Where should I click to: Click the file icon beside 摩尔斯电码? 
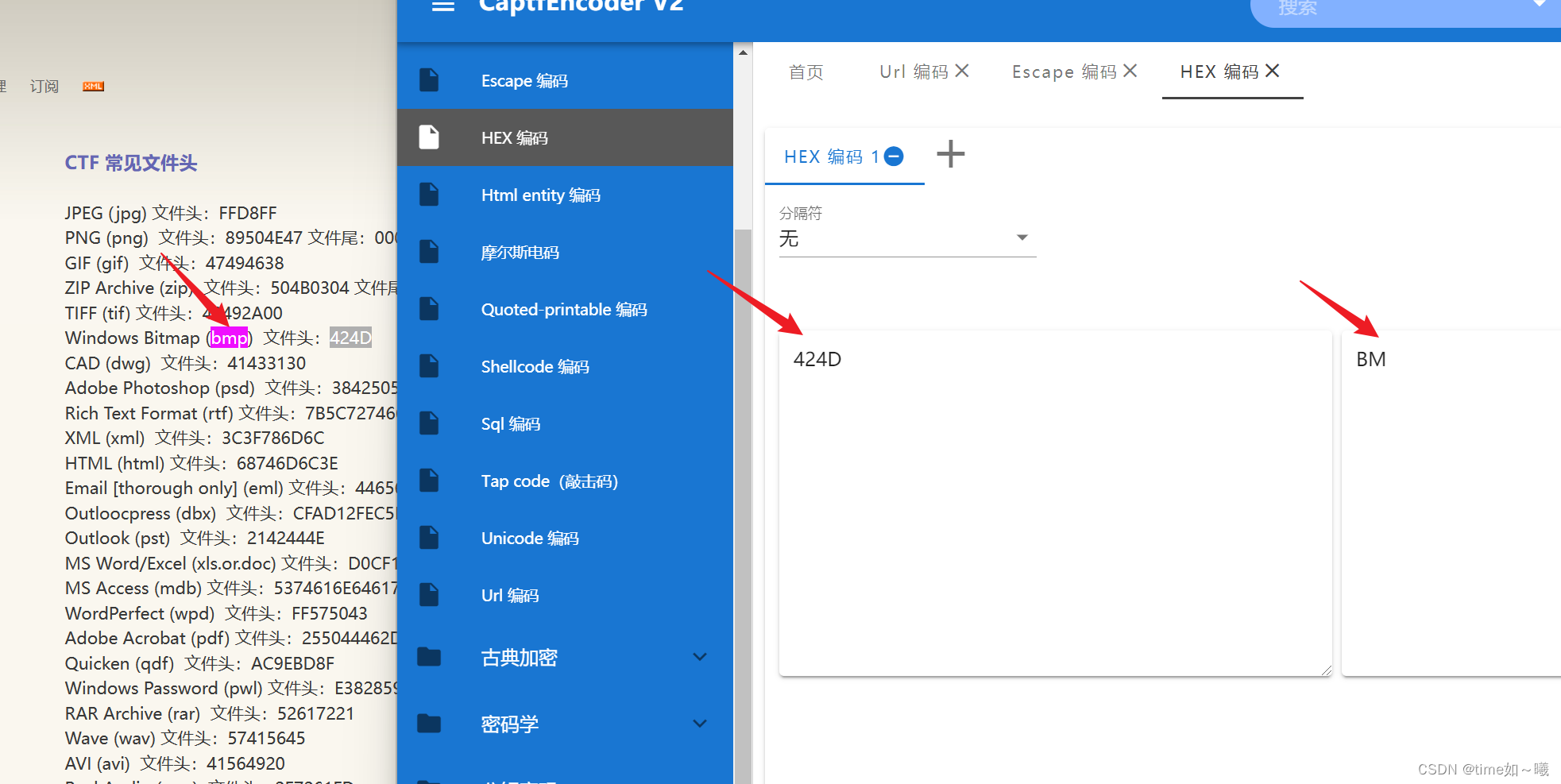(x=429, y=252)
